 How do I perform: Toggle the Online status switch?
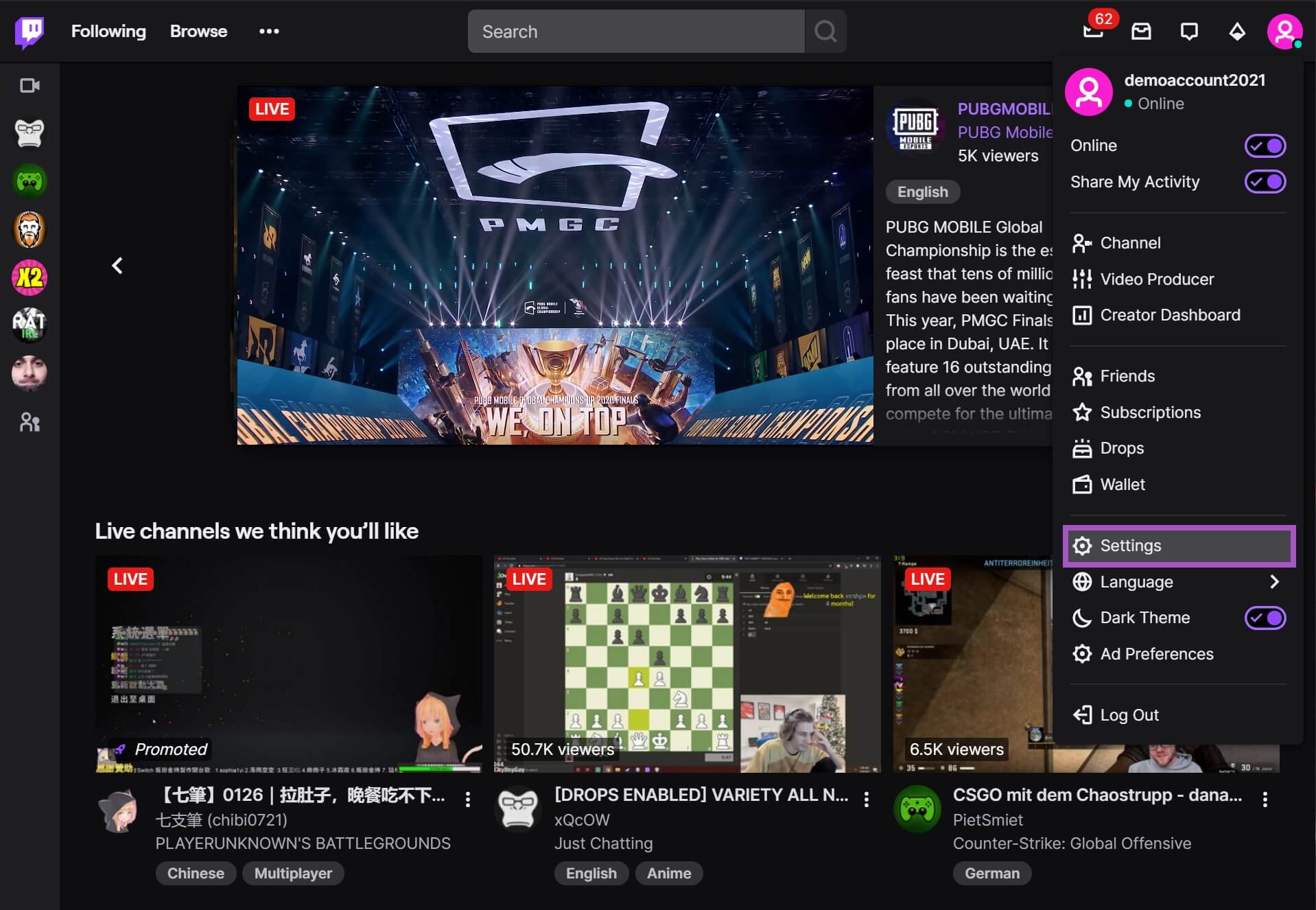(1265, 145)
